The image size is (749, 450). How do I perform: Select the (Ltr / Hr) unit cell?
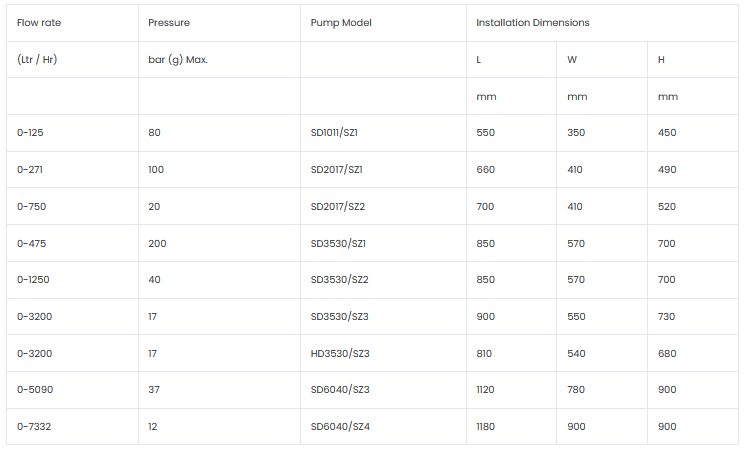(37, 59)
